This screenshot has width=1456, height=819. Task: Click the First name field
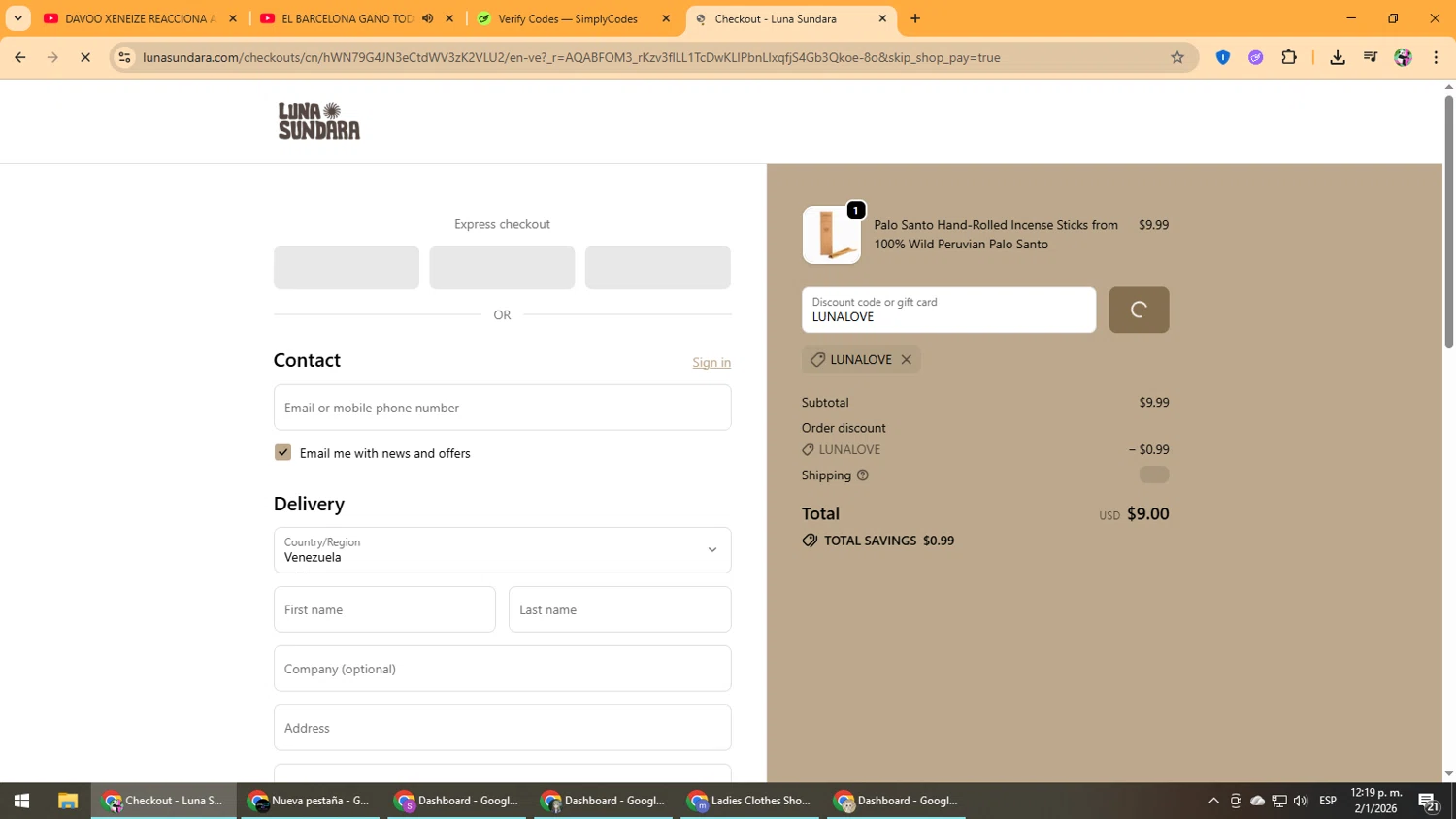click(x=384, y=609)
